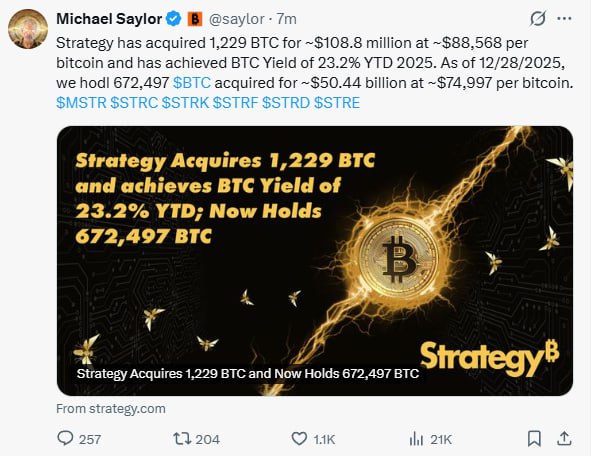Open the view analytics bar-chart icon

(x=417, y=438)
